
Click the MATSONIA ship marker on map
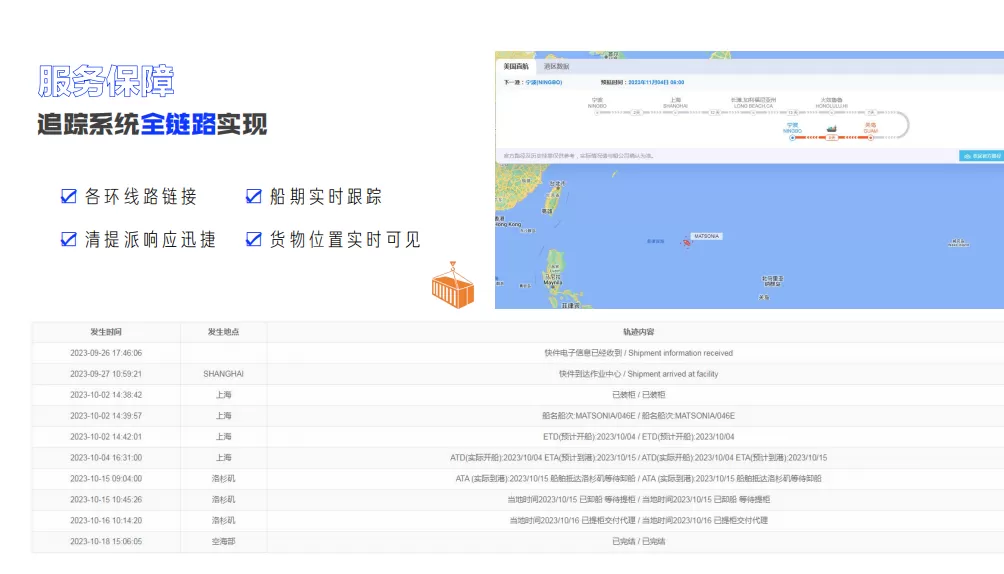[686, 242]
